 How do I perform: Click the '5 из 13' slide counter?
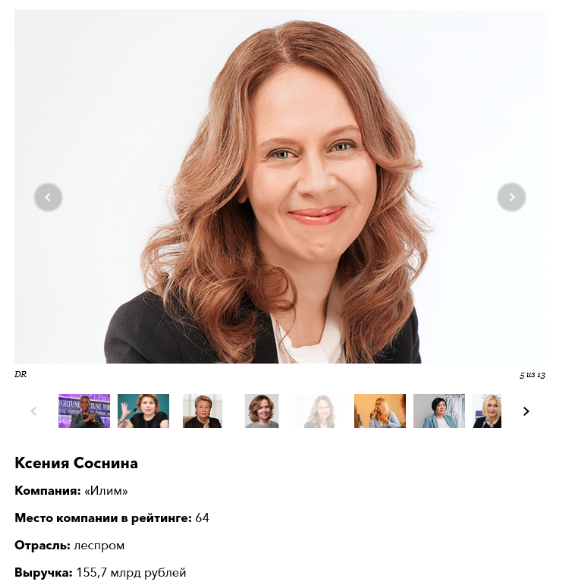click(x=532, y=375)
